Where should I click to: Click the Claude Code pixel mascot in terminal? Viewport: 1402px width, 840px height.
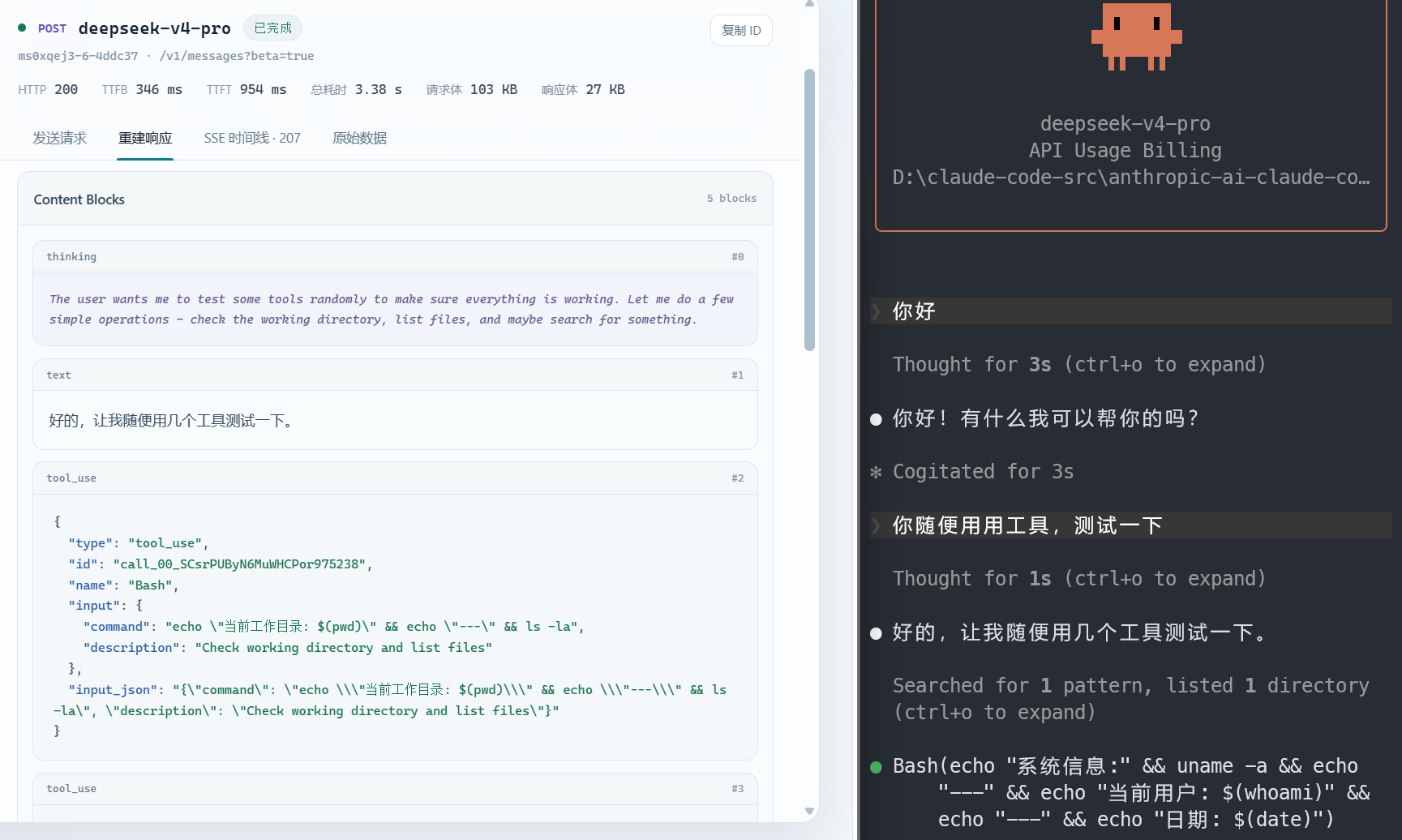[x=1136, y=36]
